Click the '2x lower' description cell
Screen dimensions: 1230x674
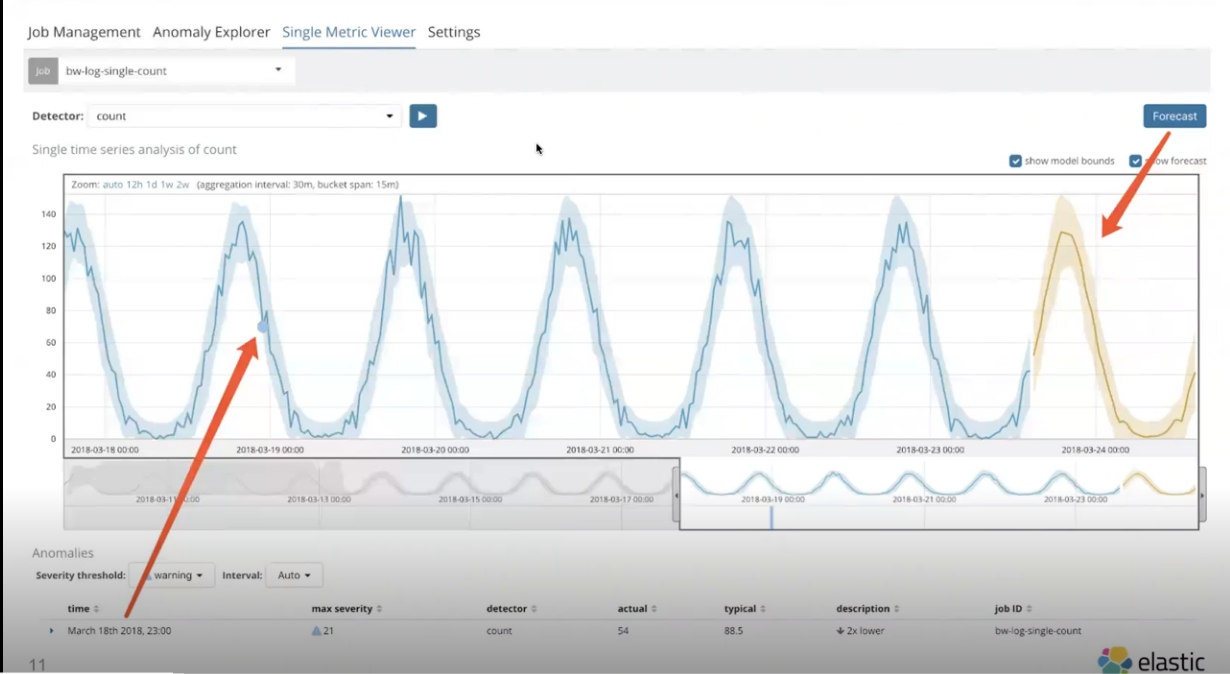click(x=860, y=631)
